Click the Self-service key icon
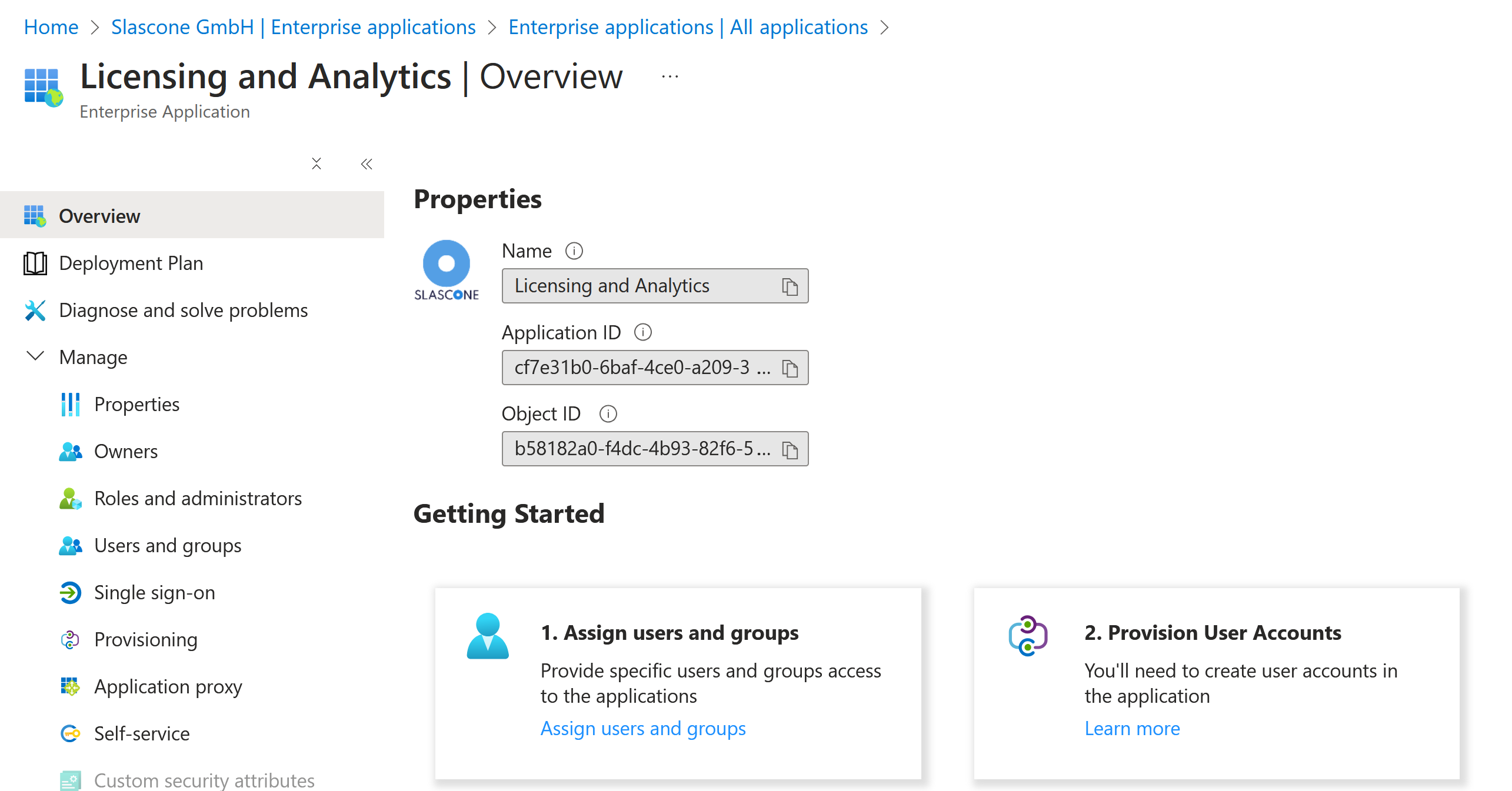Viewport: 1512px width, 791px height. (70, 733)
